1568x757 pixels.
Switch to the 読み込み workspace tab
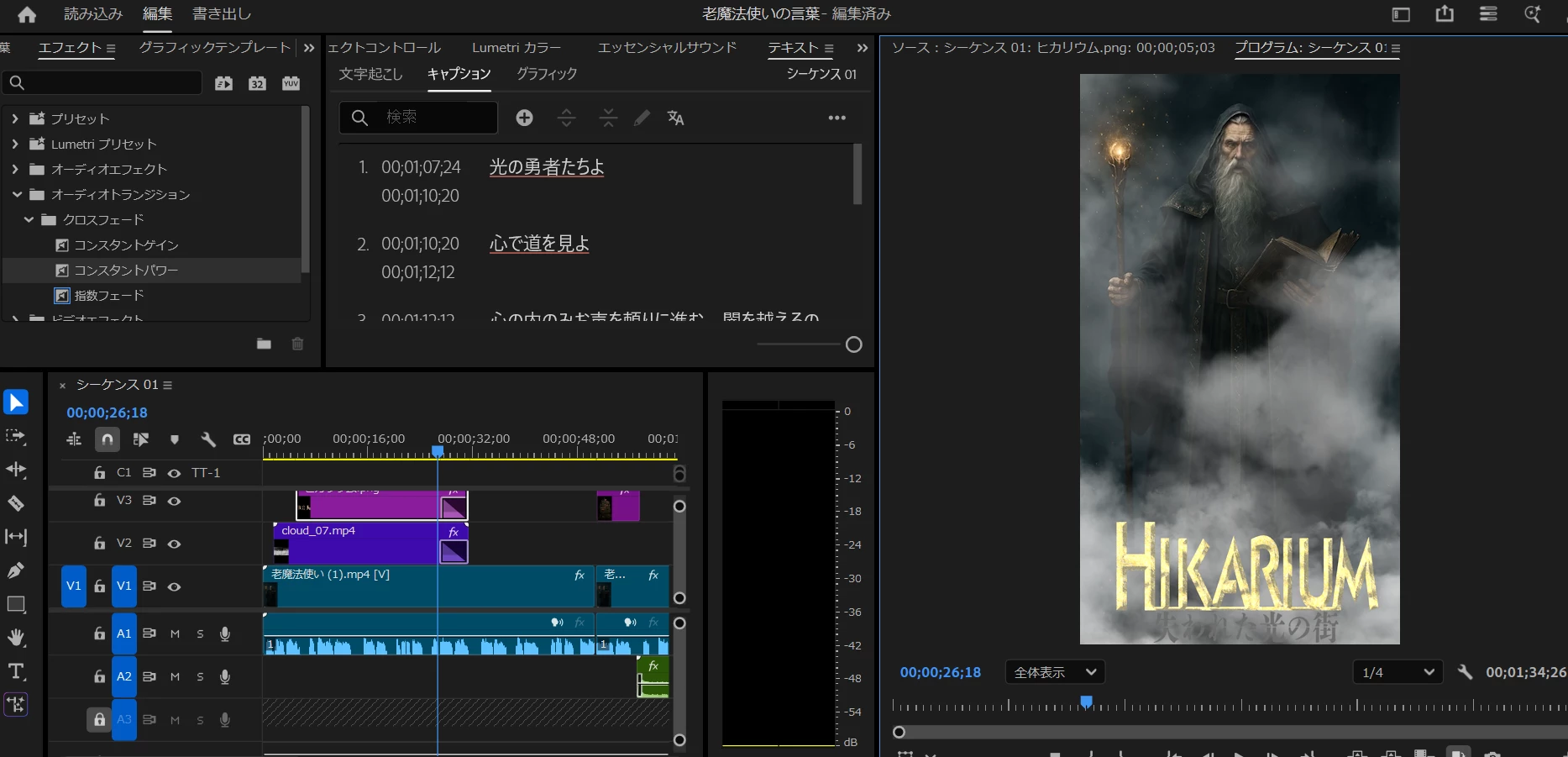(93, 14)
